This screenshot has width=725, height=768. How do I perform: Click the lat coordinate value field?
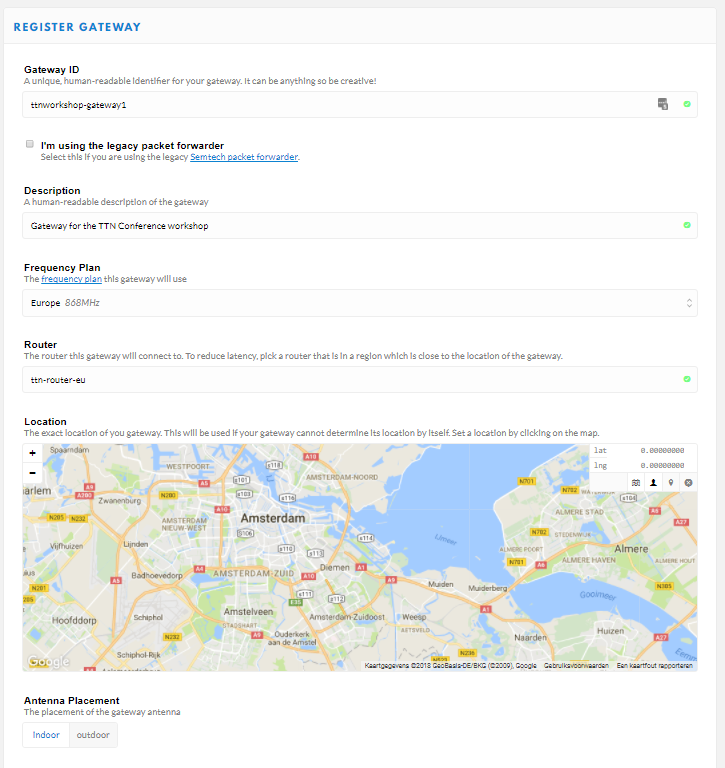click(662, 451)
